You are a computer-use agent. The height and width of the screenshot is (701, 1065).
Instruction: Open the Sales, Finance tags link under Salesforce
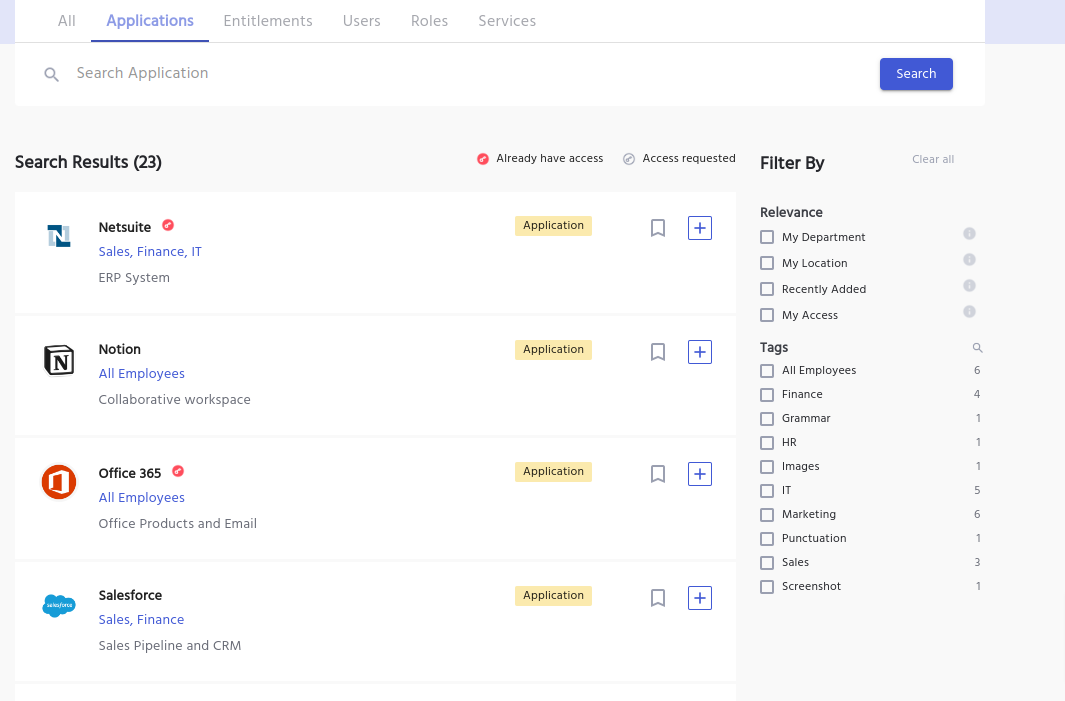point(141,620)
